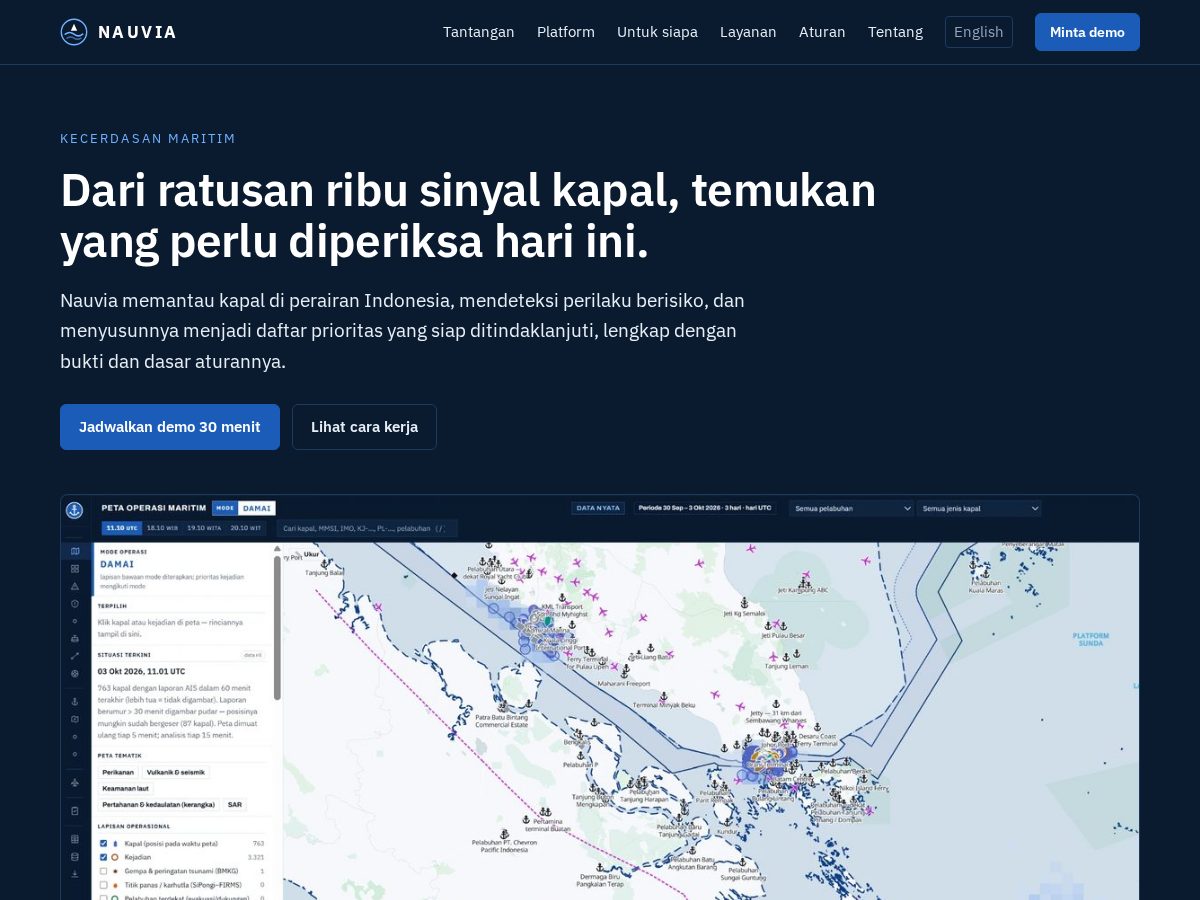The width and height of the screenshot is (1200, 900).
Task: Open the Semua pelabuhan dropdown
Action: pos(851,508)
